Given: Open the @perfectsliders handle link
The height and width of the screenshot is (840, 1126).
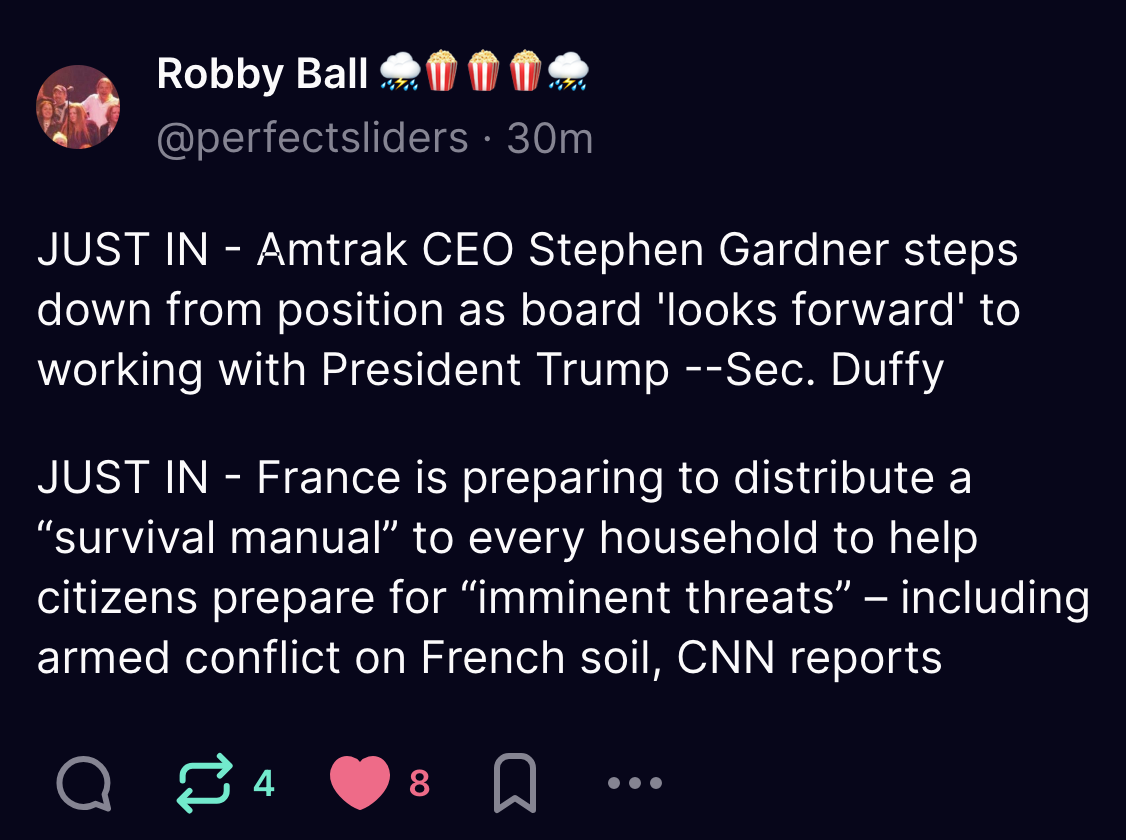Looking at the screenshot, I should pyautogui.click(x=312, y=139).
